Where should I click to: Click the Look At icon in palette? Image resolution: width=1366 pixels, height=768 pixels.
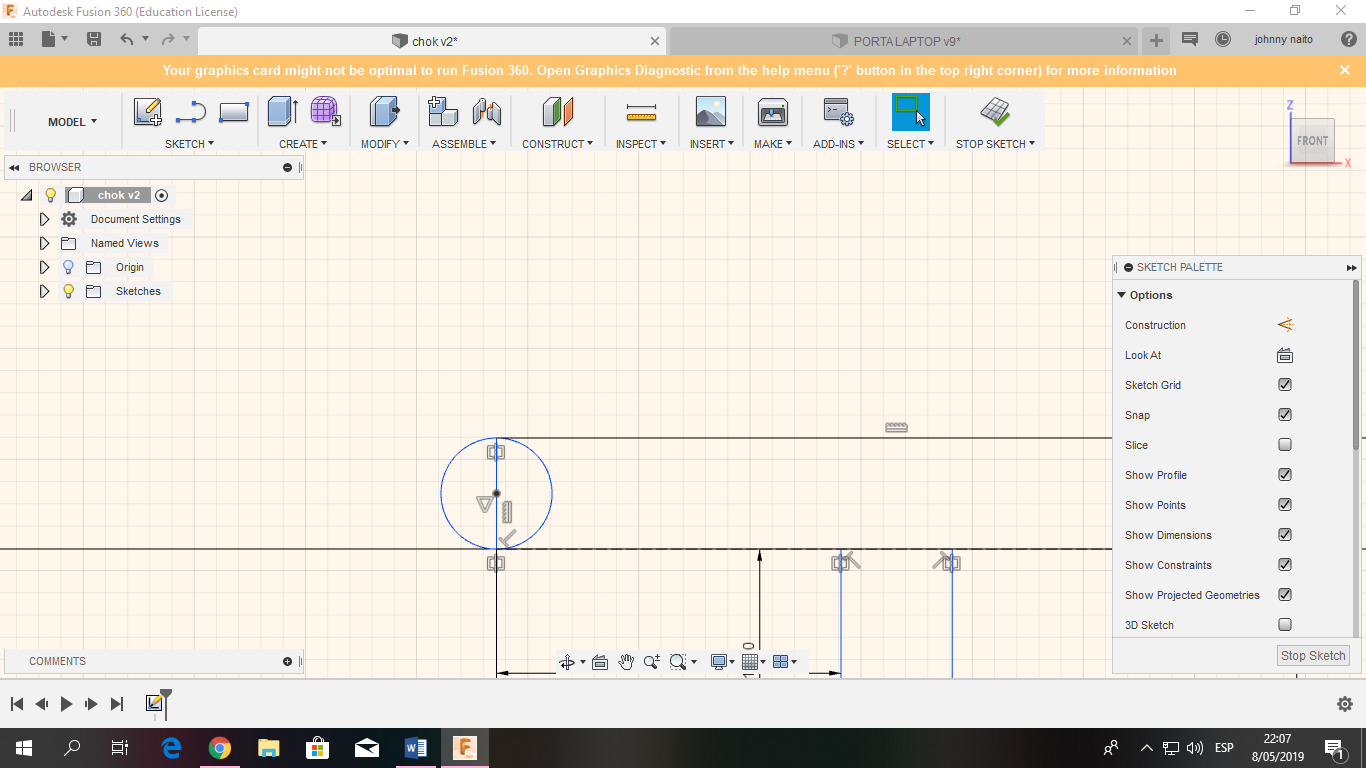[1285, 355]
